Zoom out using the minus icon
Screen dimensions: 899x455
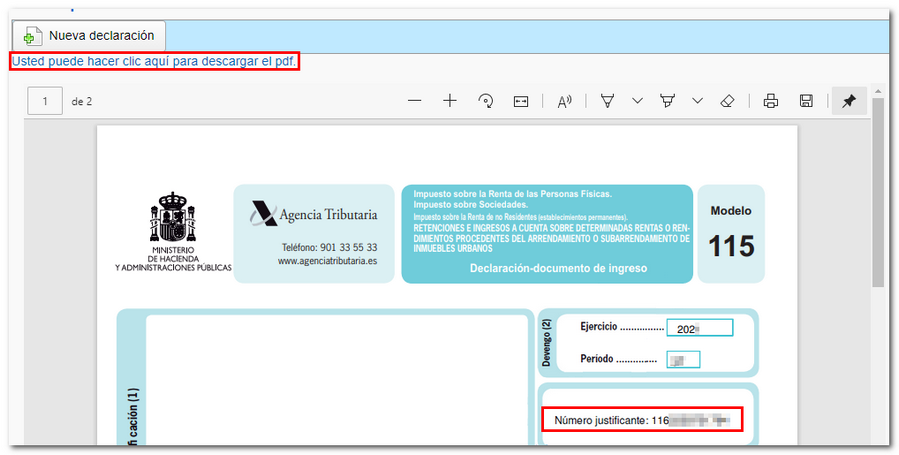pyautogui.click(x=415, y=101)
